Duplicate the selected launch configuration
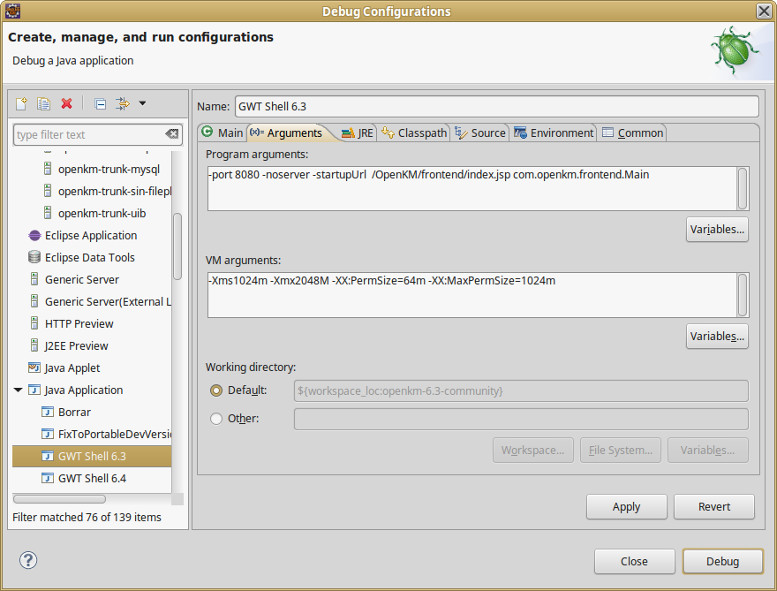Image resolution: width=777 pixels, height=591 pixels. (x=44, y=104)
